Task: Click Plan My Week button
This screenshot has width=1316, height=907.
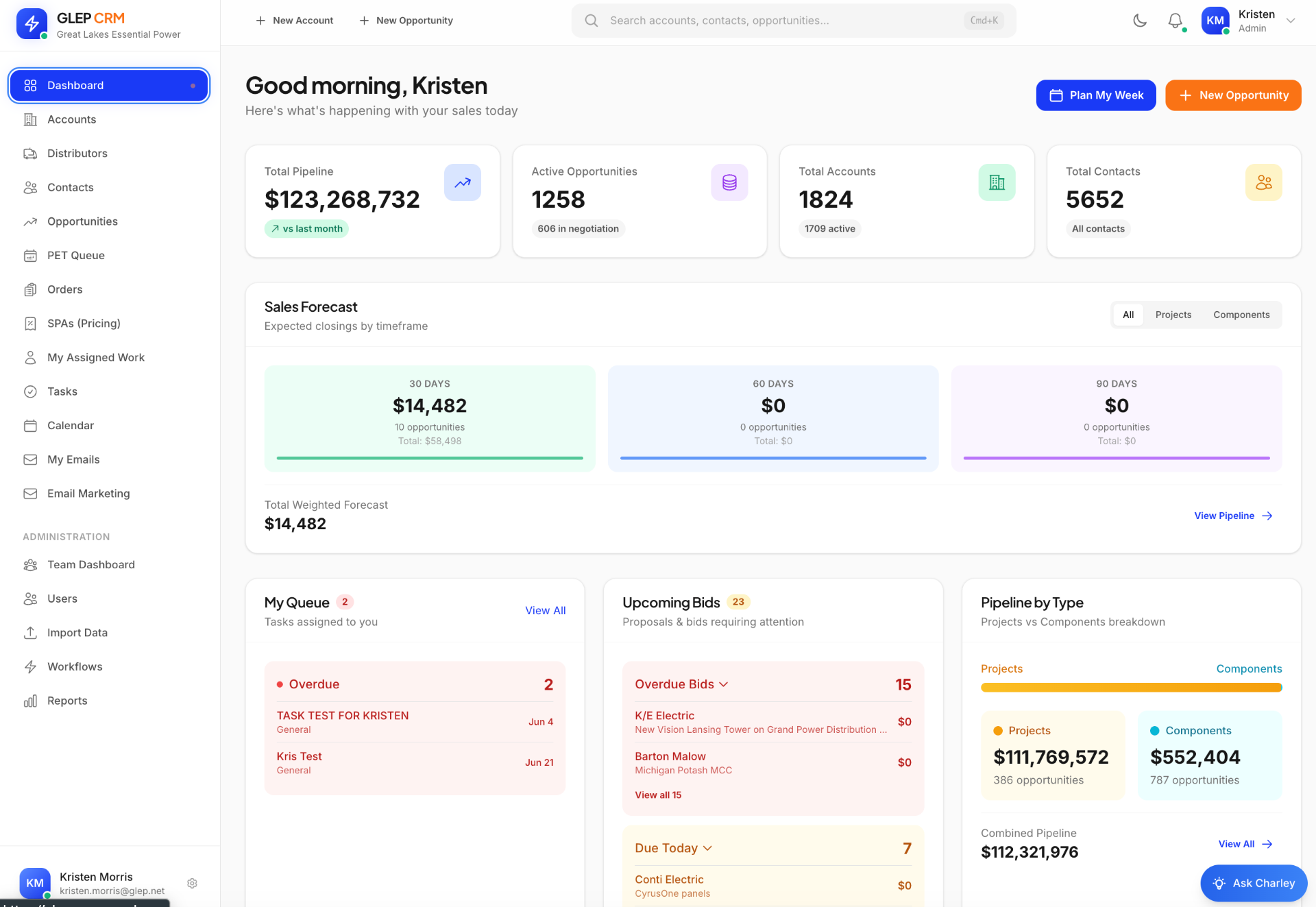Action: pyautogui.click(x=1096, y=95)
